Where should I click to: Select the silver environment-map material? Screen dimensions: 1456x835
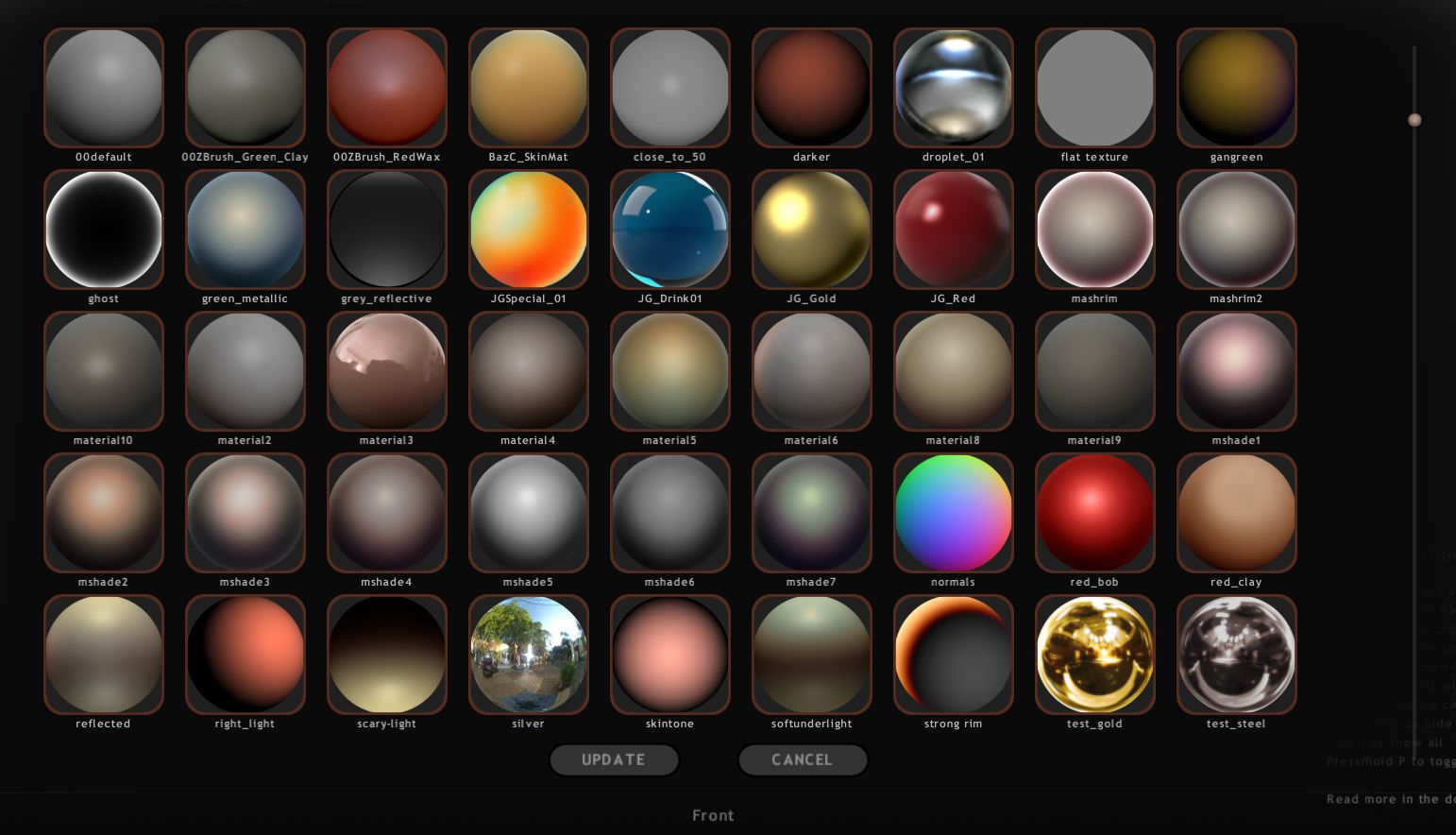tap(529, 655)
